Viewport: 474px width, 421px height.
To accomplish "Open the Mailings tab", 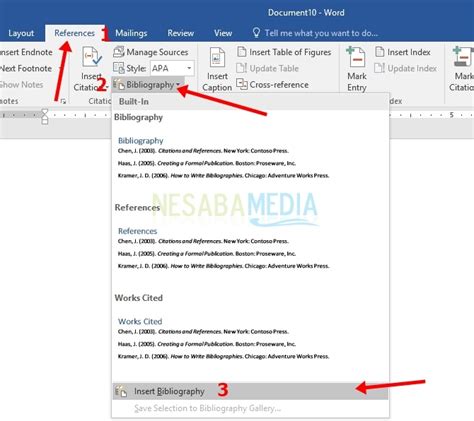I will click(131, 33).
